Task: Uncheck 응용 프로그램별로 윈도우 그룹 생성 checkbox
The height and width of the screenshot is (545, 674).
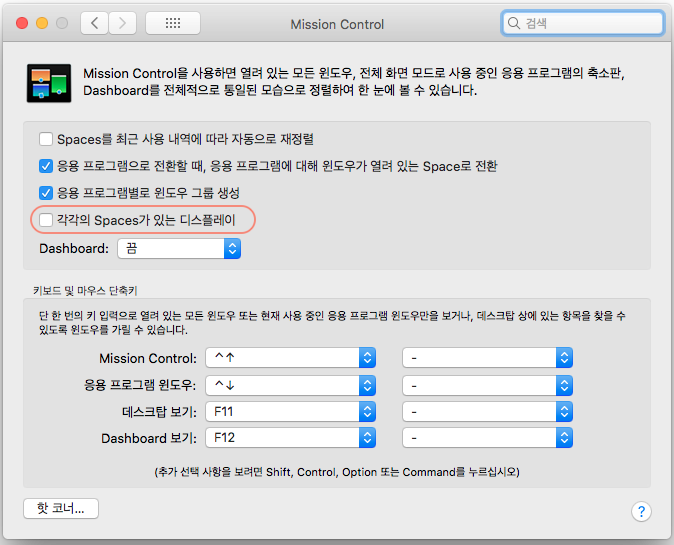Action: click(46, 193)
